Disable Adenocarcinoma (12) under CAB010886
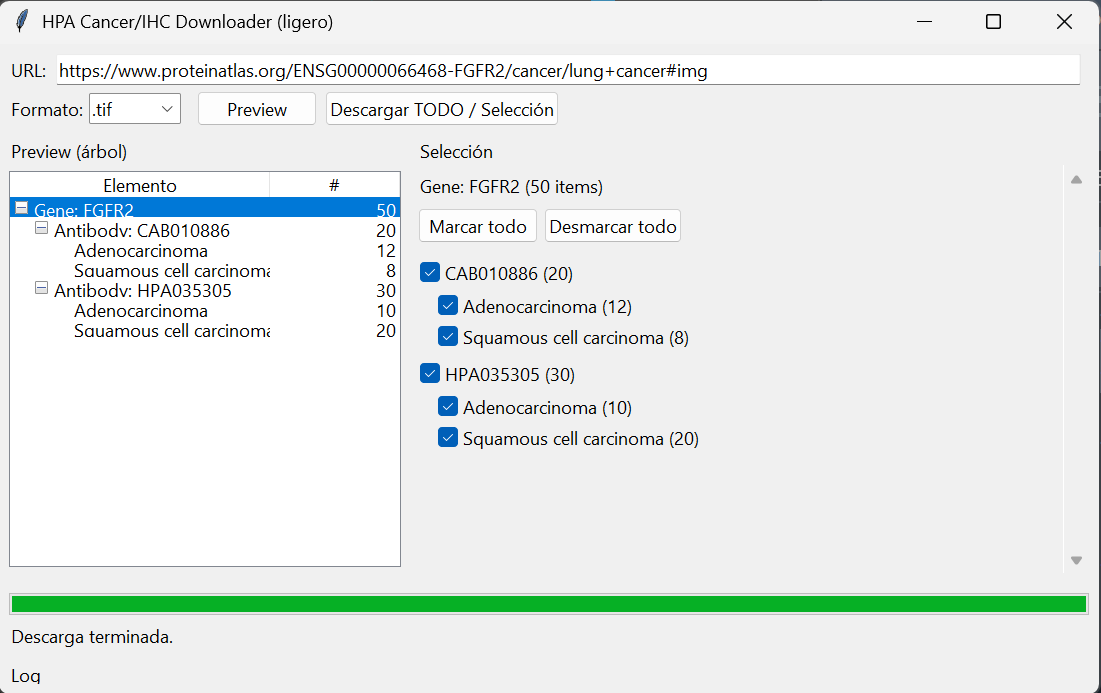 coord(448,305)
